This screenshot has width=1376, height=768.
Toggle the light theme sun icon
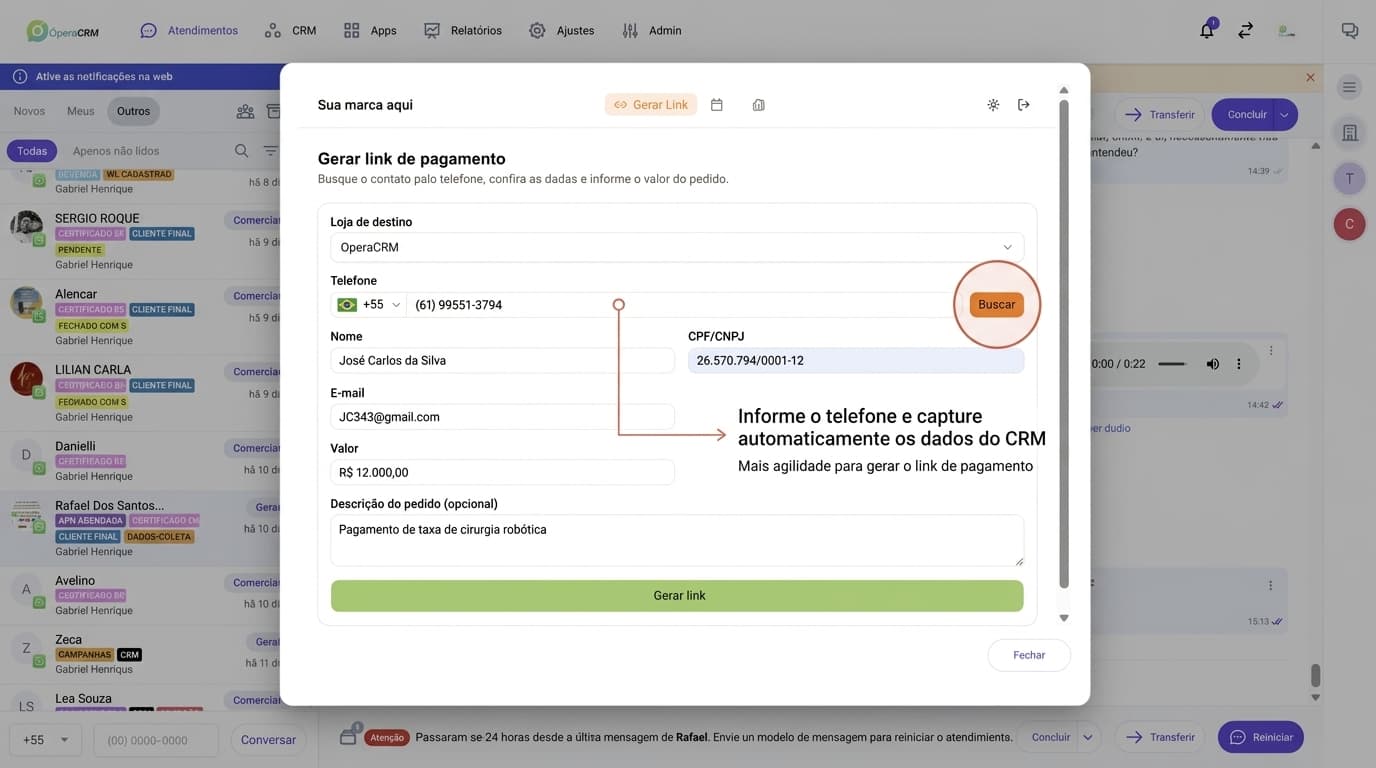click(993, 105)
